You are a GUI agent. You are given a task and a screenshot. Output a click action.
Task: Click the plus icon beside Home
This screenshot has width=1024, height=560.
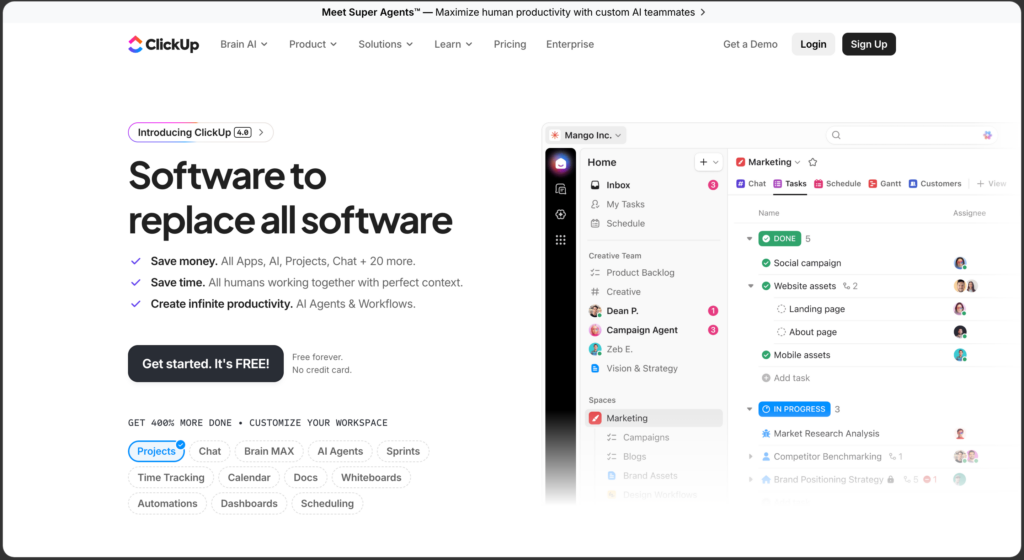coord(703,162)
